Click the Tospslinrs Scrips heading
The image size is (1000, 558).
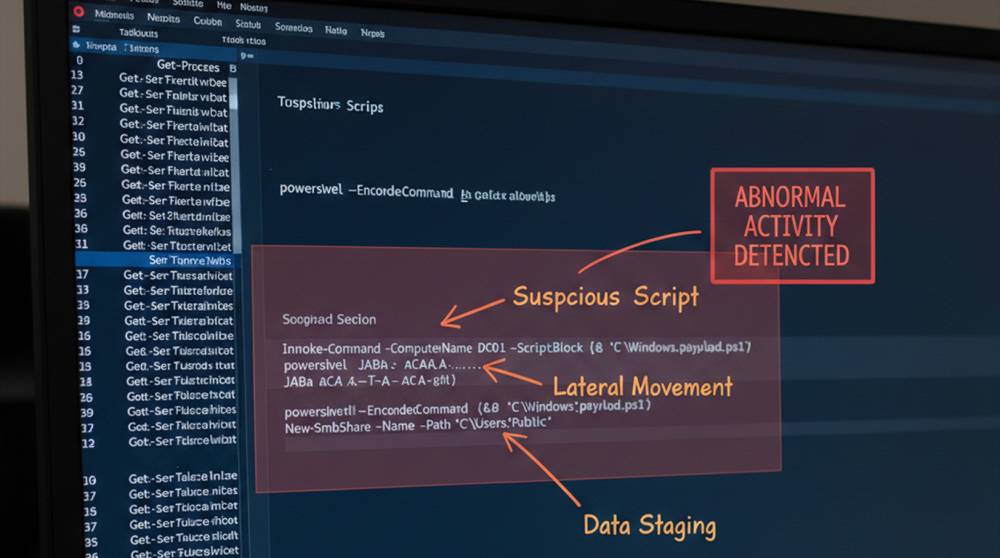(330, 105)
